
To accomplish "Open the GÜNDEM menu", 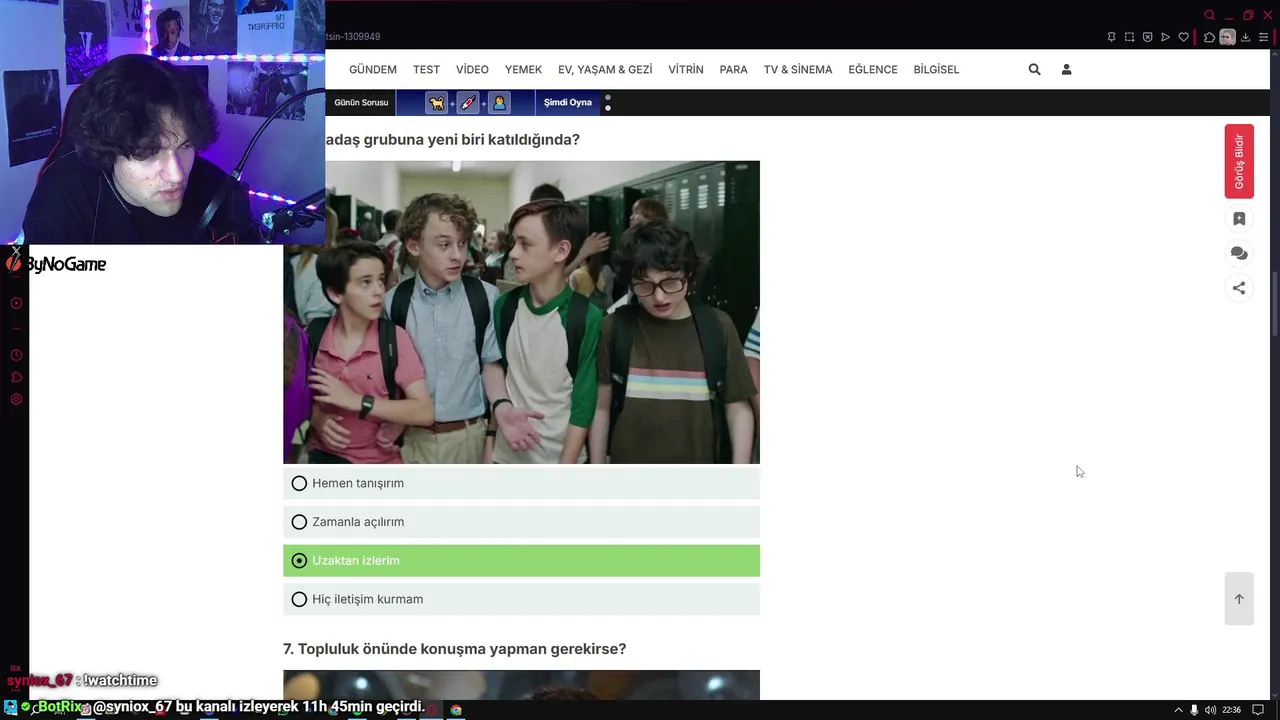I will (373, 69).
